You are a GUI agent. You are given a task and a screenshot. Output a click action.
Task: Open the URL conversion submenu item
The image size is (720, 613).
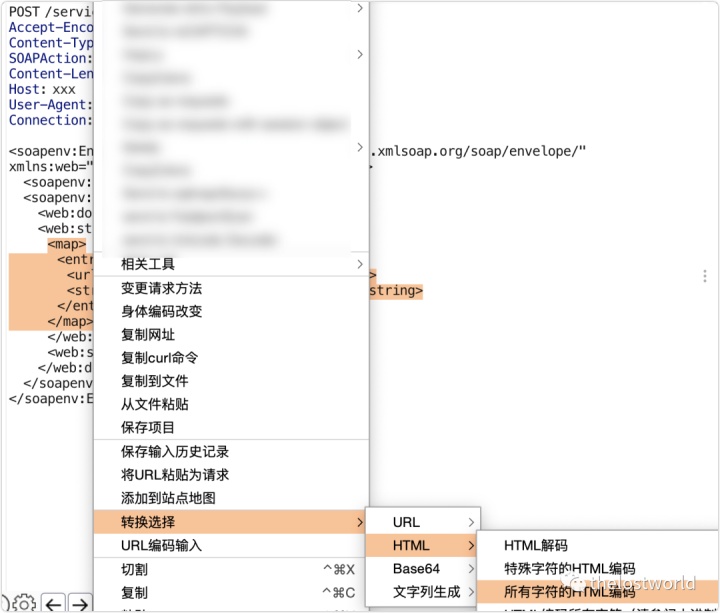tap(423, 522)
